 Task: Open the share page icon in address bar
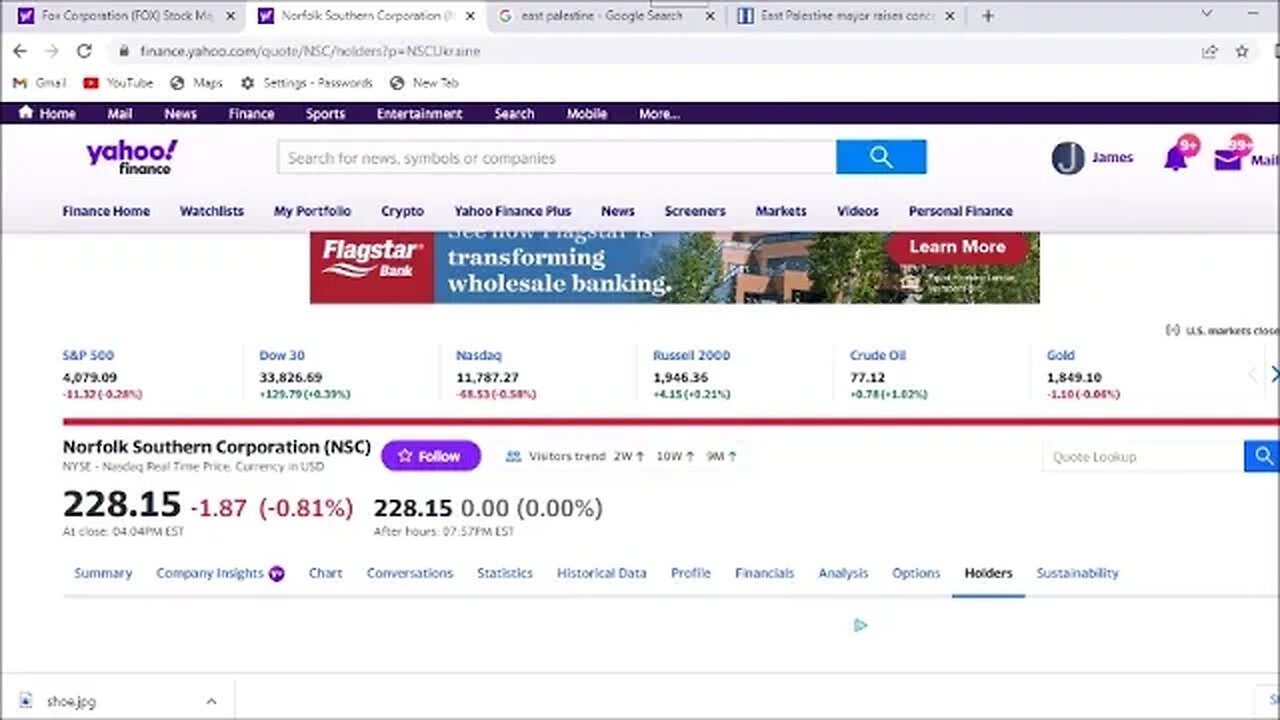pyautogui.click(x=1210, y=51)
